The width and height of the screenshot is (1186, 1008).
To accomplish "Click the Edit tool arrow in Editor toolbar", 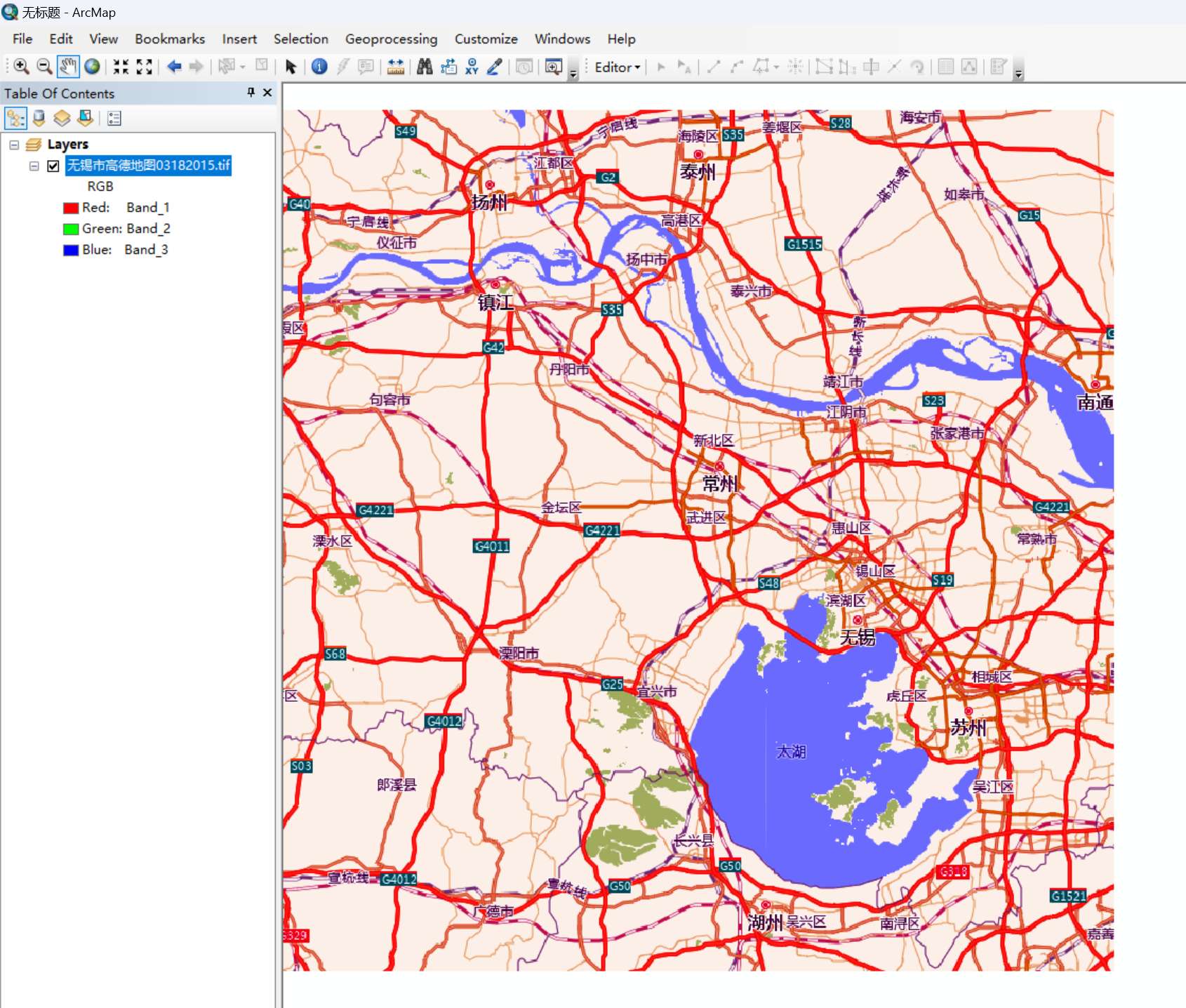I will point(661,67).
